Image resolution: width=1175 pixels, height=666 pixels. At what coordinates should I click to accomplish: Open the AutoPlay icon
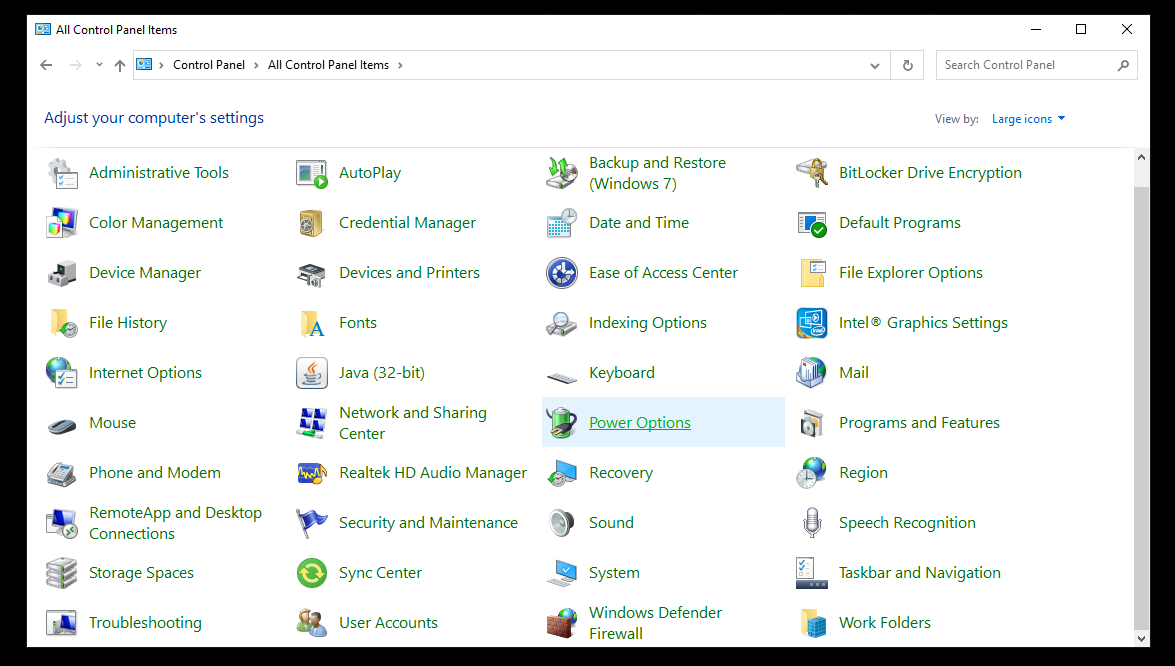pyautogui.click(x=312, y=173)
